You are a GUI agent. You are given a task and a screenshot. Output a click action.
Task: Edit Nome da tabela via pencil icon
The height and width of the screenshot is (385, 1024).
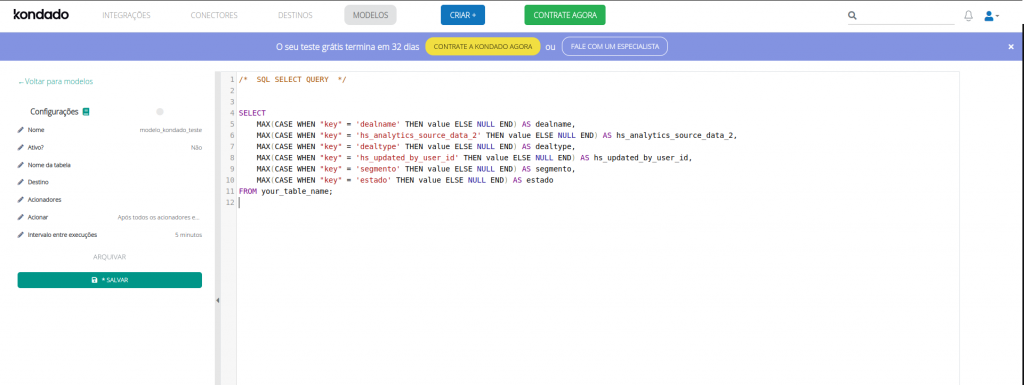point(21,165)
